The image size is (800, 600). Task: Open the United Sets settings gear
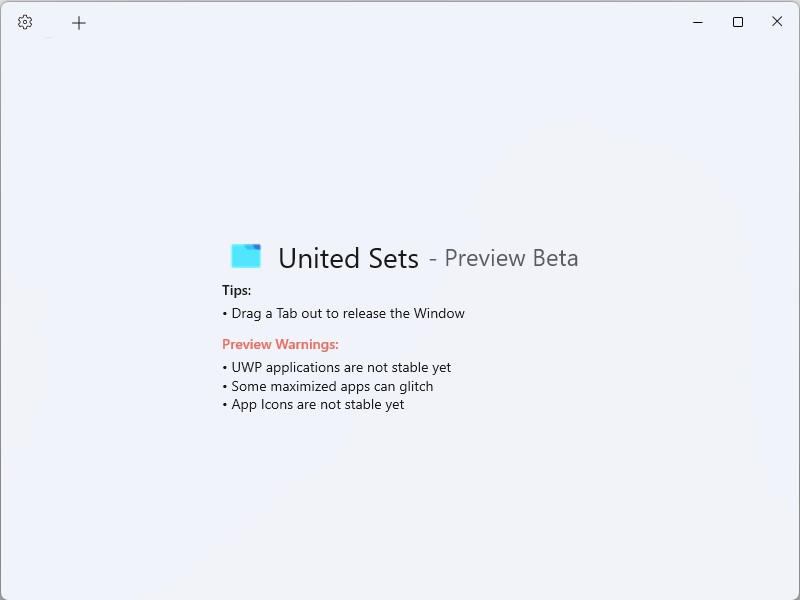[x=25, y=22]
